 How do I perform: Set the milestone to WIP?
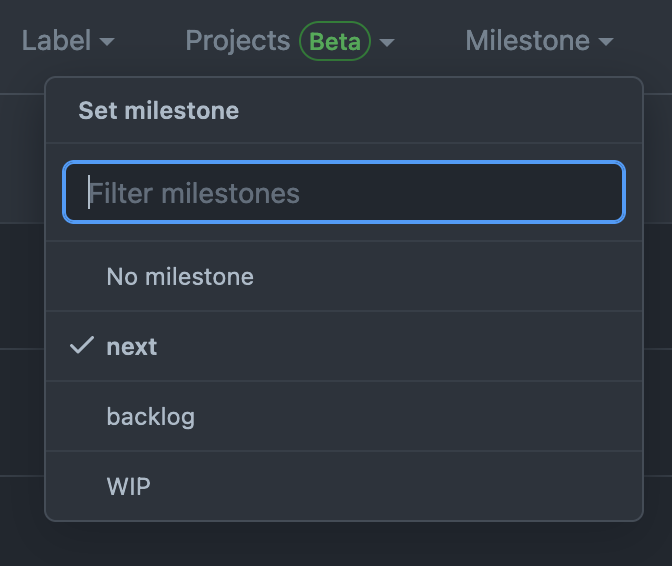point(129,487)
